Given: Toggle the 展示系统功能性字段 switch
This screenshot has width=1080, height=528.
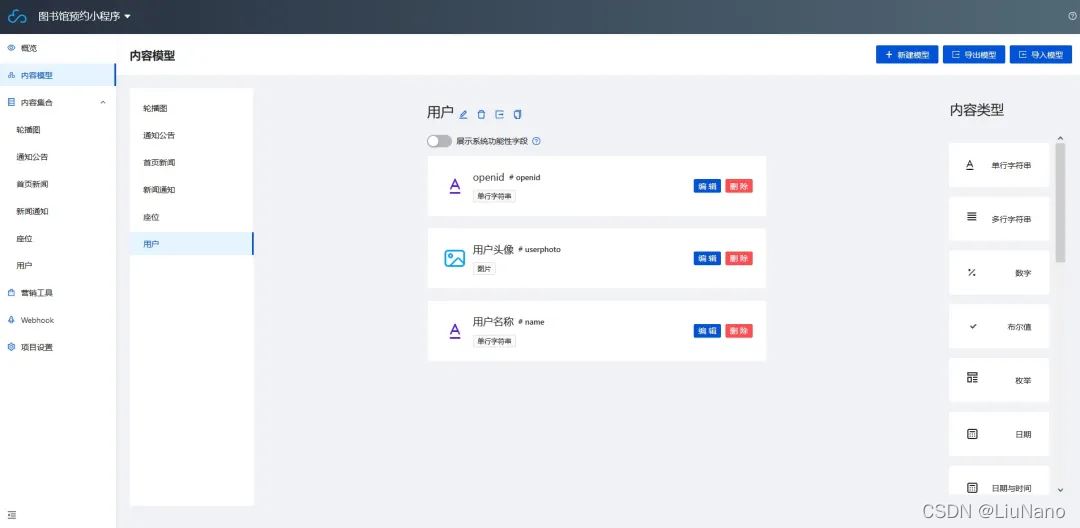Looking at the screenshot, I should (x=439, y=142).
